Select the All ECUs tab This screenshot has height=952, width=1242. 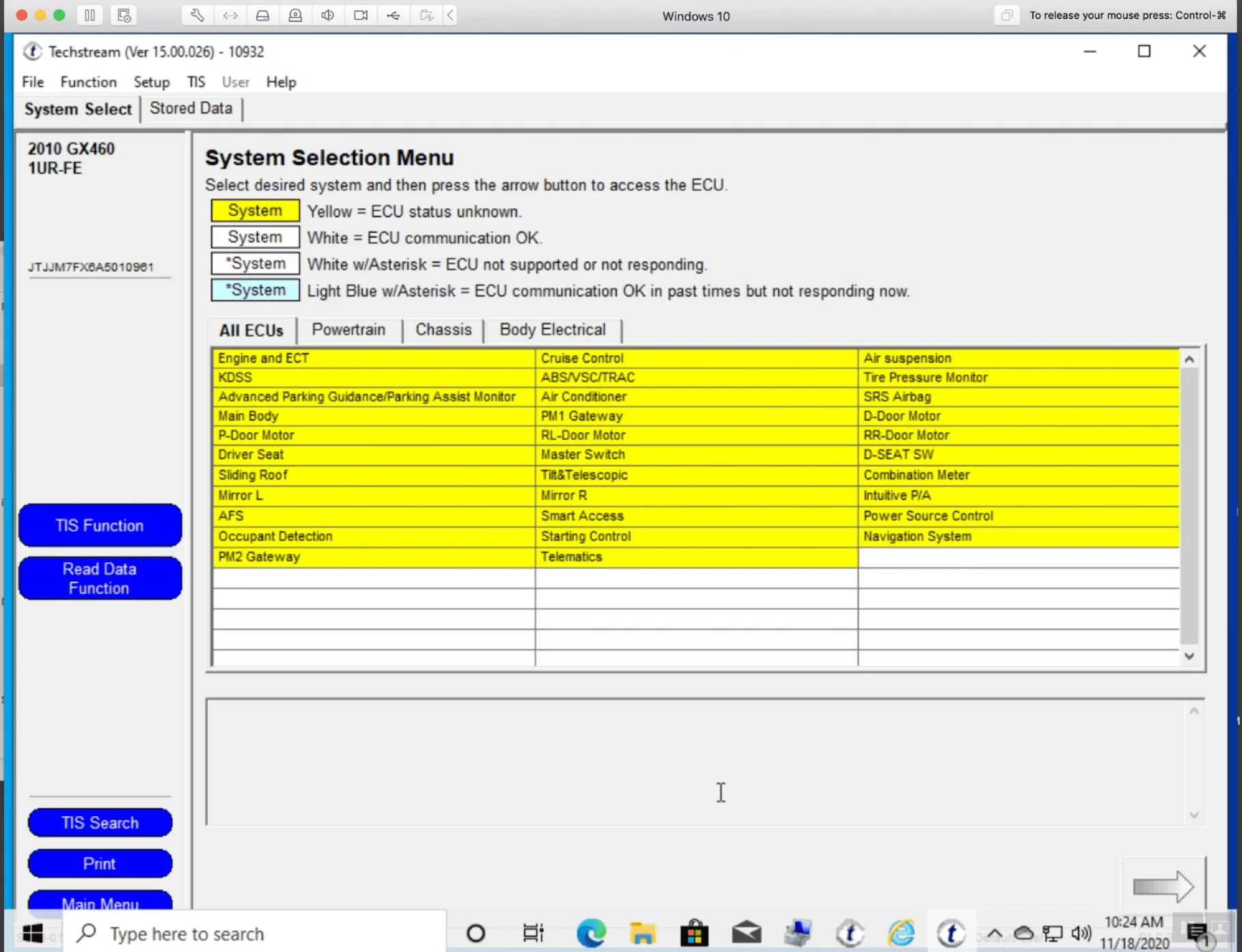(251, 331)
